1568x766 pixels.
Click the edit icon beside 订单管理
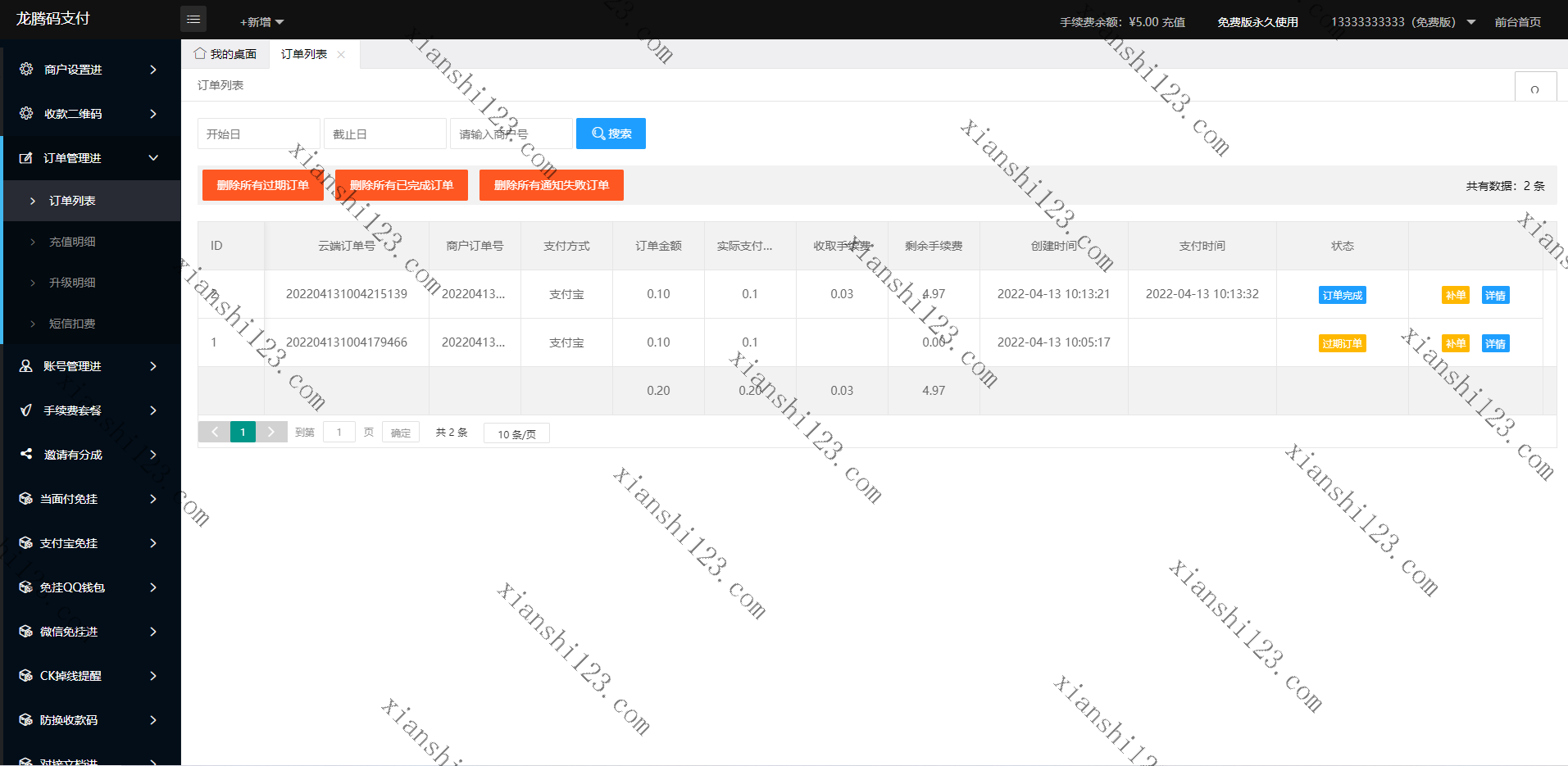coord(26,157)
